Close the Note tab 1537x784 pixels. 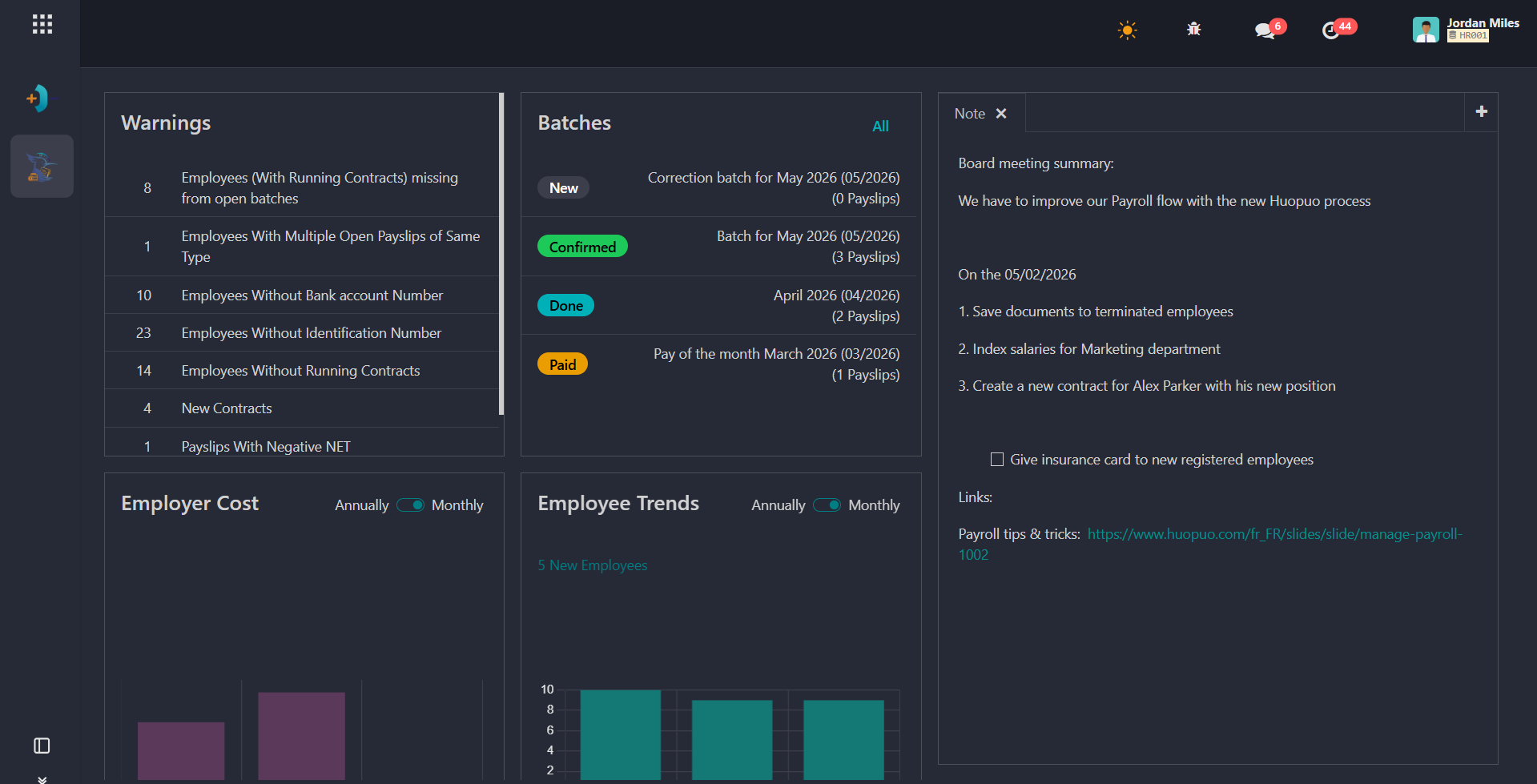[x=1001, y=114]
